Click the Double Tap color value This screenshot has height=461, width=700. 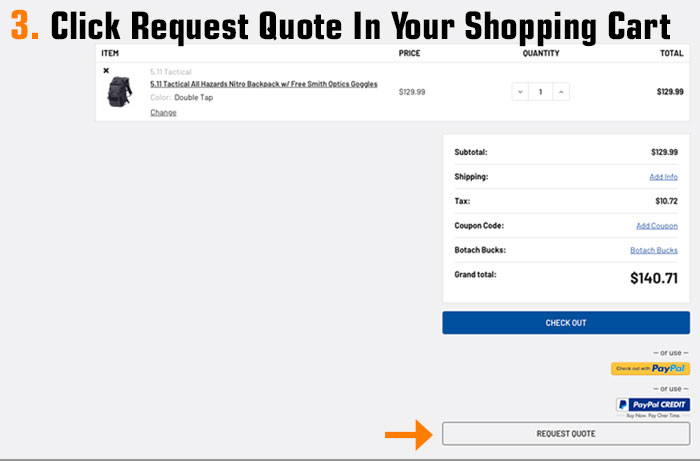click(194, 97)
